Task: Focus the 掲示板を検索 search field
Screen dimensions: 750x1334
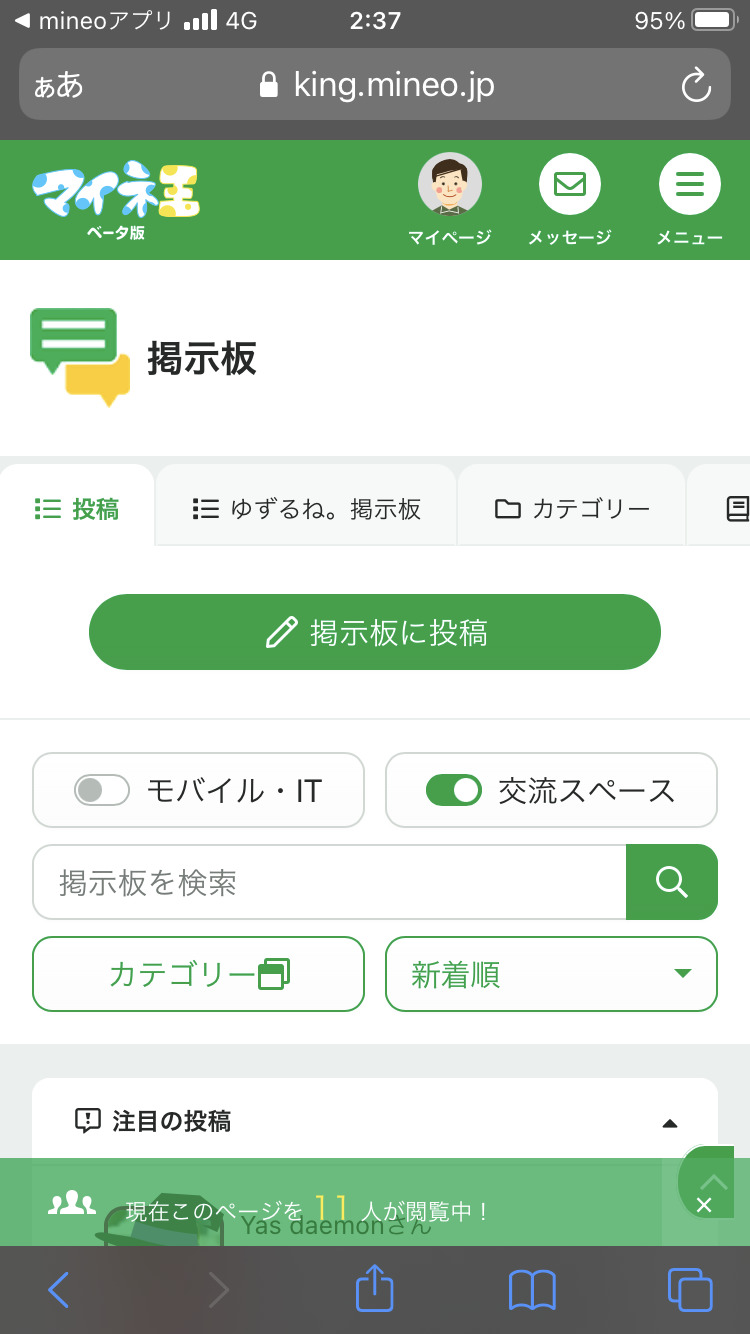Action: (x=329, y=882)
